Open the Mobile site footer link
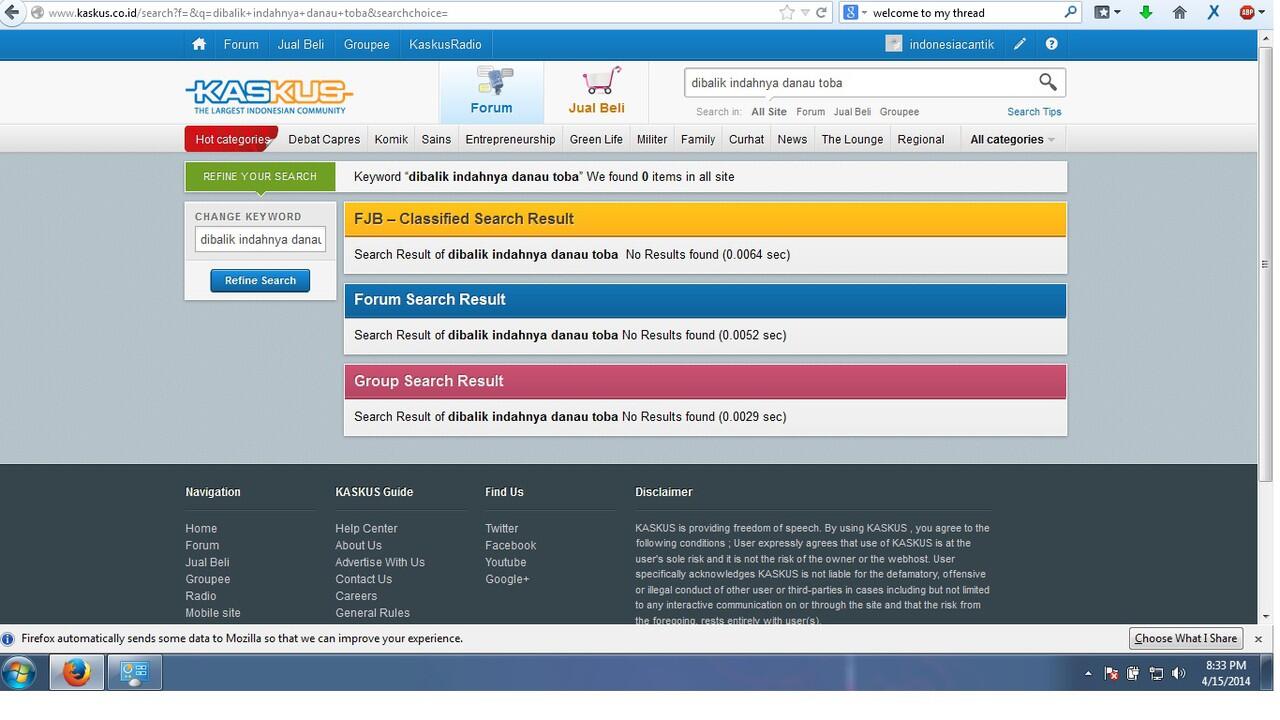1280x720 pixels. pos(213,613)
